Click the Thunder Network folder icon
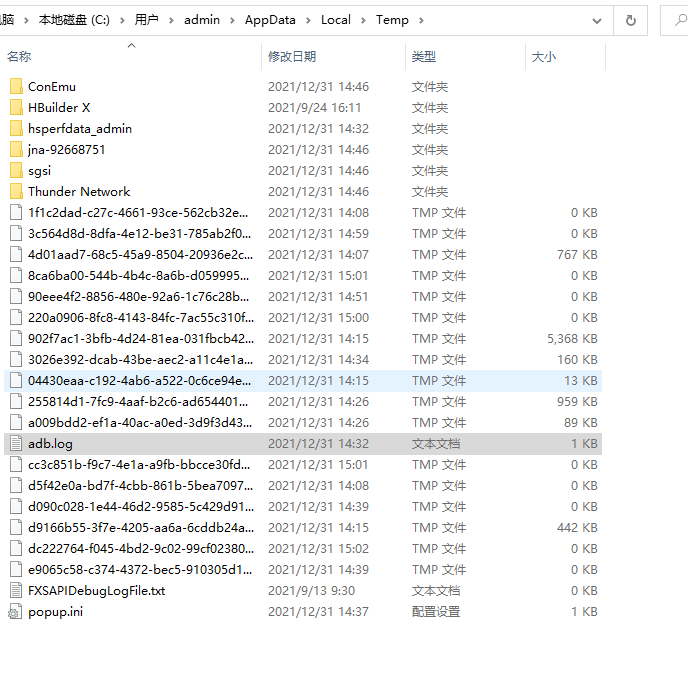Viewport: 688px width, 679px height. point(15,192)
